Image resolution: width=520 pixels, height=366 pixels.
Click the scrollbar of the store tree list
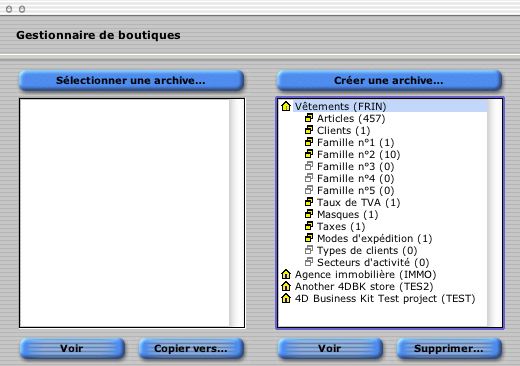pos(494,213)
